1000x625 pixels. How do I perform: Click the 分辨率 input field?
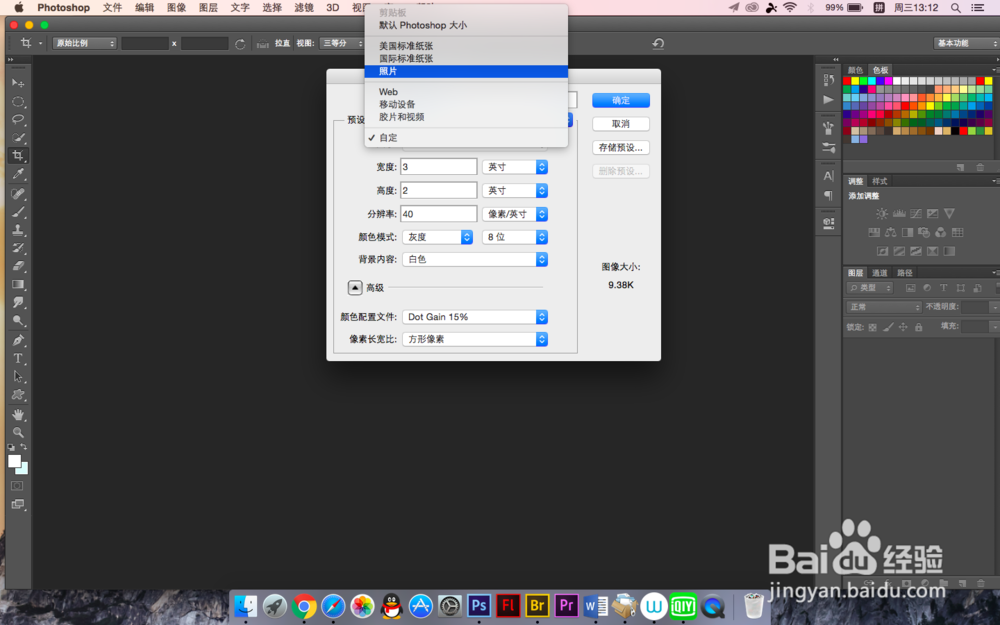[439, 214]
